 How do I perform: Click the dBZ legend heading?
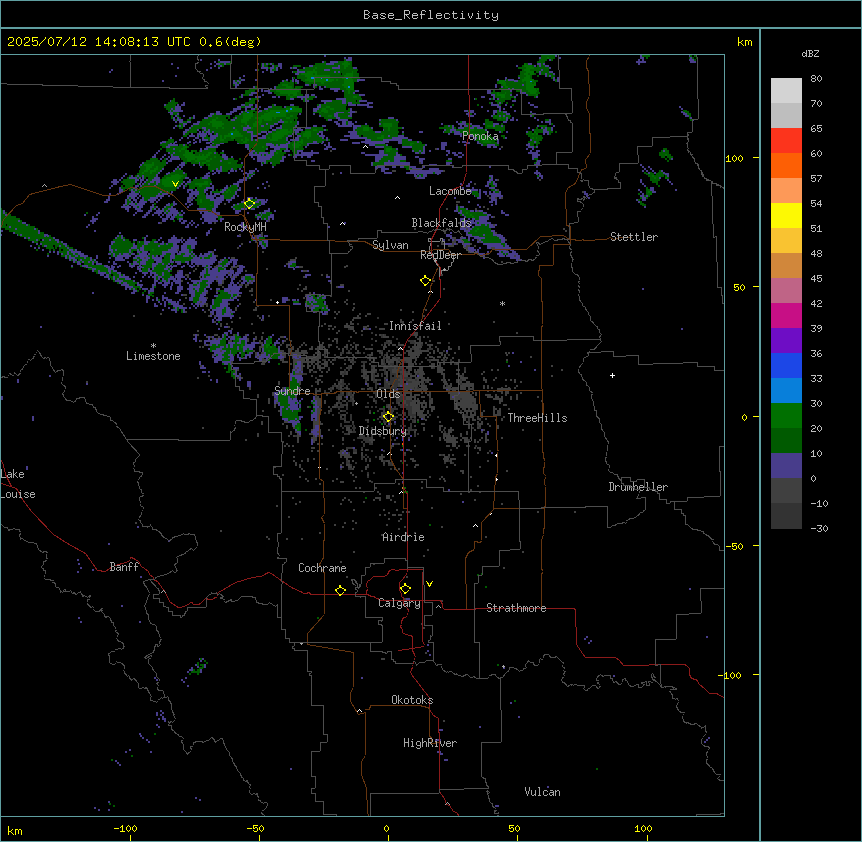(x=810, y=53)
